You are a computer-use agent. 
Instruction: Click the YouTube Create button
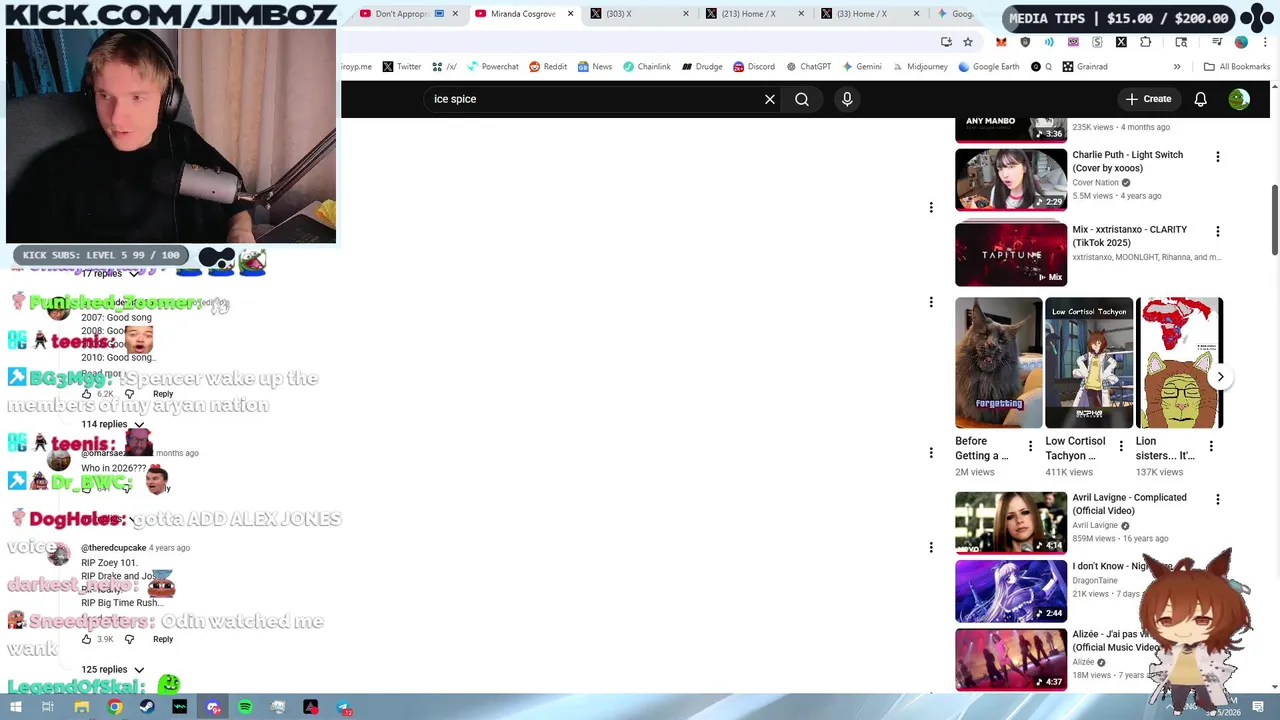click(1148, 99)
